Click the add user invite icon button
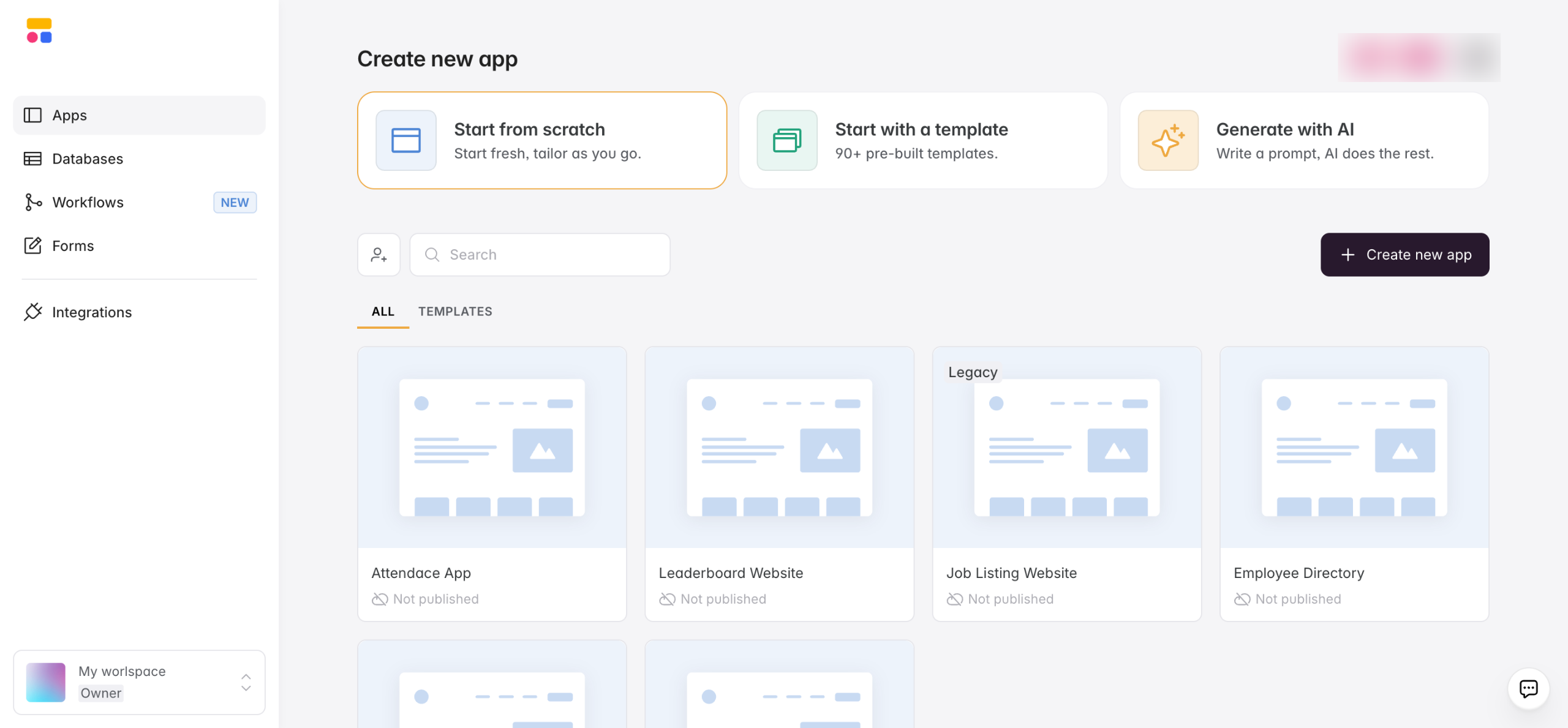 pyautogui.click(x=379, y=255)
